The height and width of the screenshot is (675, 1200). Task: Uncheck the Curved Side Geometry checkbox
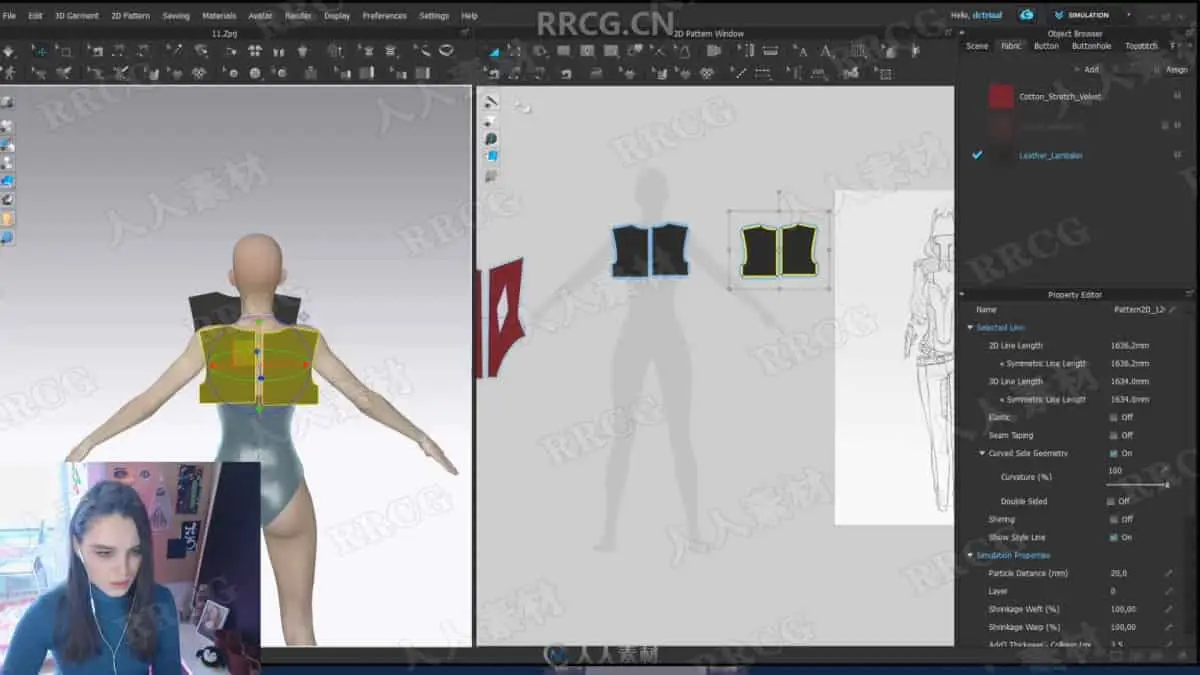click(1114, 453)
